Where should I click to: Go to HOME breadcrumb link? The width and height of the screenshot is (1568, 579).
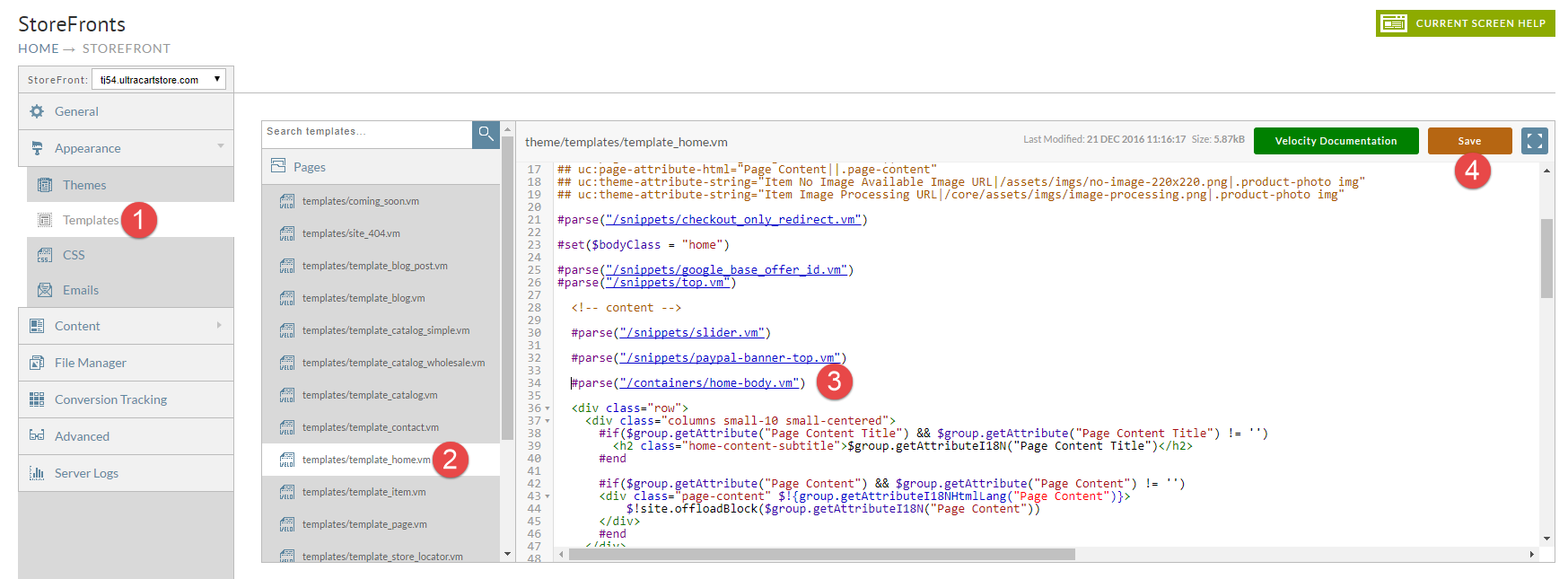(39, 48)
